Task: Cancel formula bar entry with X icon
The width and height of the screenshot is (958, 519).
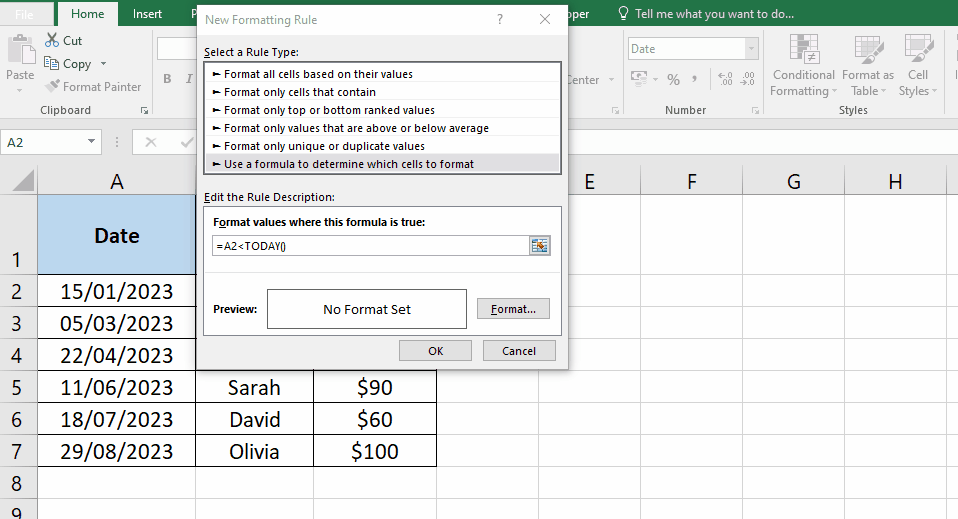Action: click(x=151, y=142)
